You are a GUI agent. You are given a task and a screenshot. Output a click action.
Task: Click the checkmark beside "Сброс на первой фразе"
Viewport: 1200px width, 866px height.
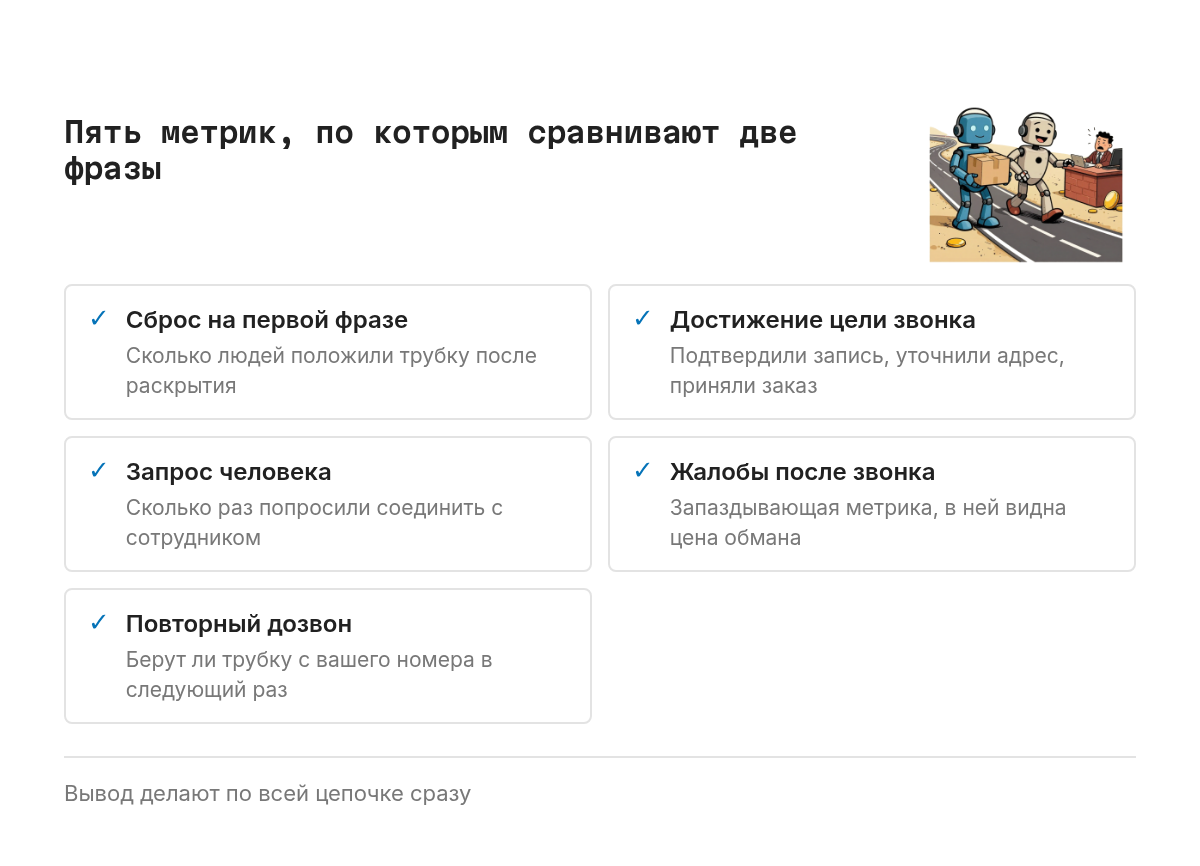tap(98, 319)
